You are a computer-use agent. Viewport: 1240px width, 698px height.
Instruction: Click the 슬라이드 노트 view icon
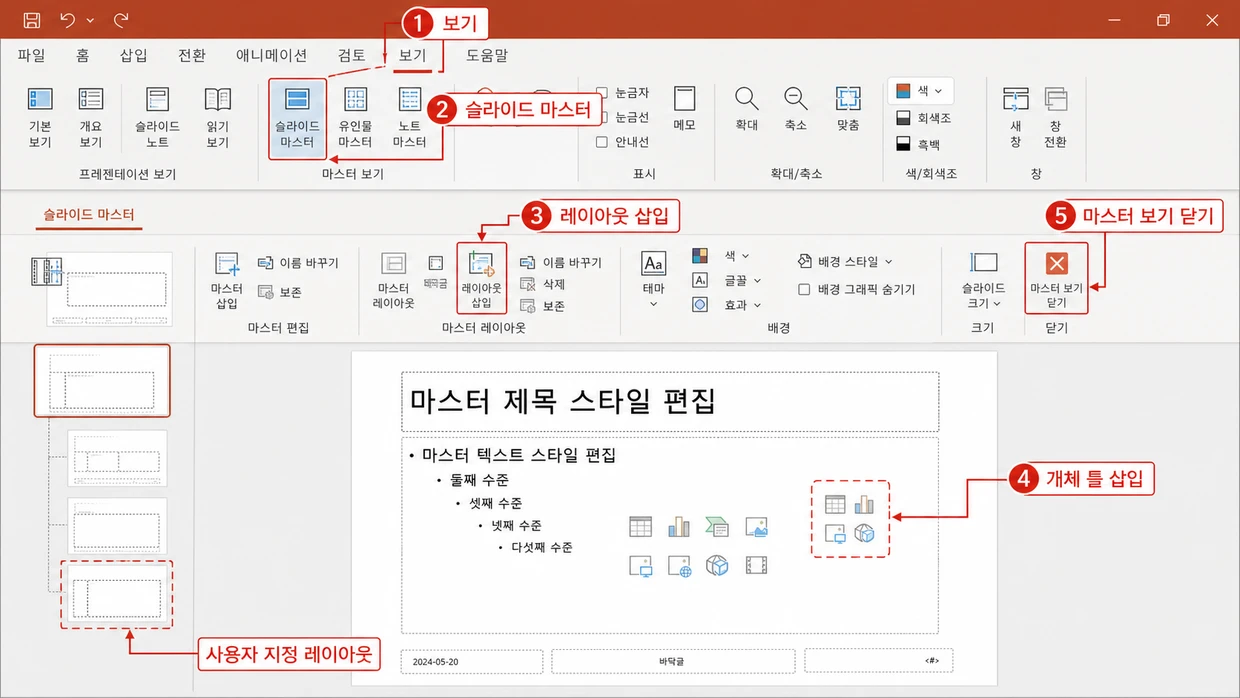(157, 117)
